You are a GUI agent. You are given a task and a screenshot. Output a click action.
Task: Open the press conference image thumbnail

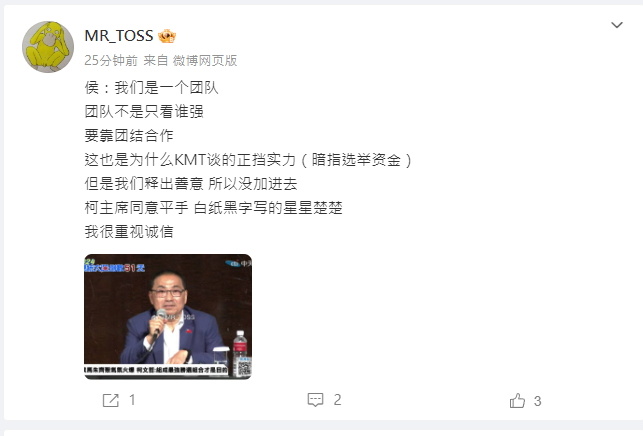pyautogui.click(x=168, y=317)
